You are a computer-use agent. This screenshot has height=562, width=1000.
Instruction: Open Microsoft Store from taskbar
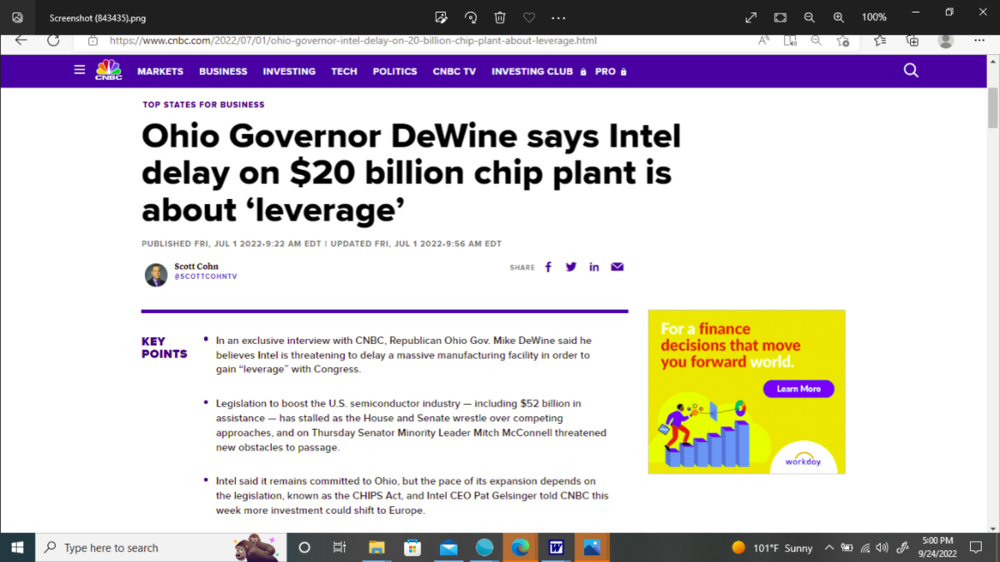coord(413,547)
